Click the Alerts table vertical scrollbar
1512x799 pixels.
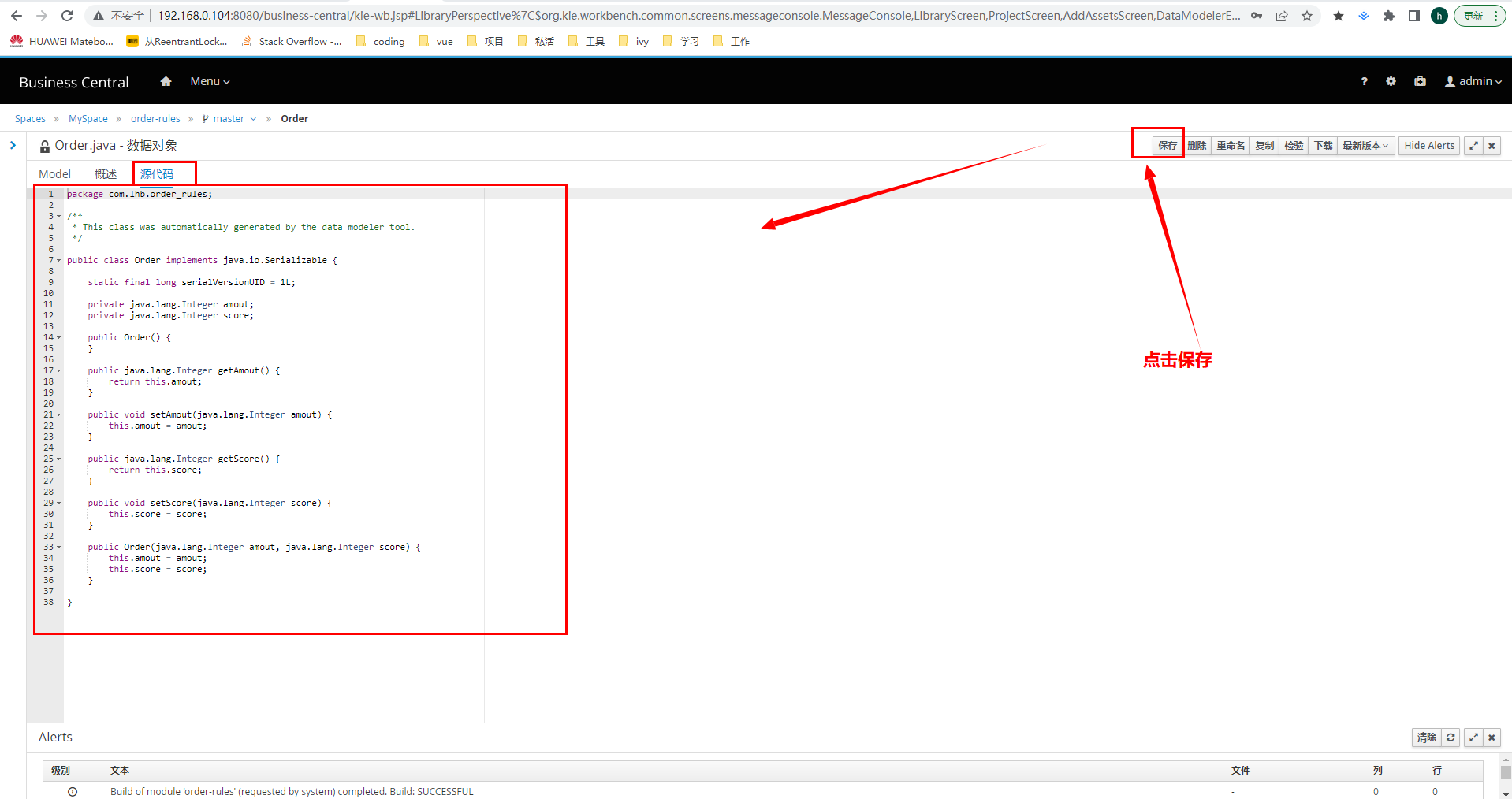pyautogui.click(x=1505, y=775)
